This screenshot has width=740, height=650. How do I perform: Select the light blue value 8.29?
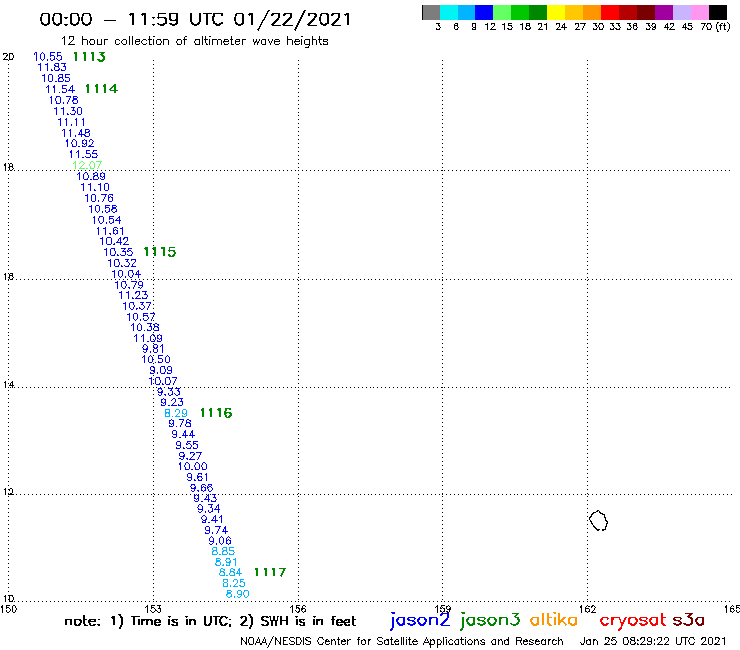176,414
